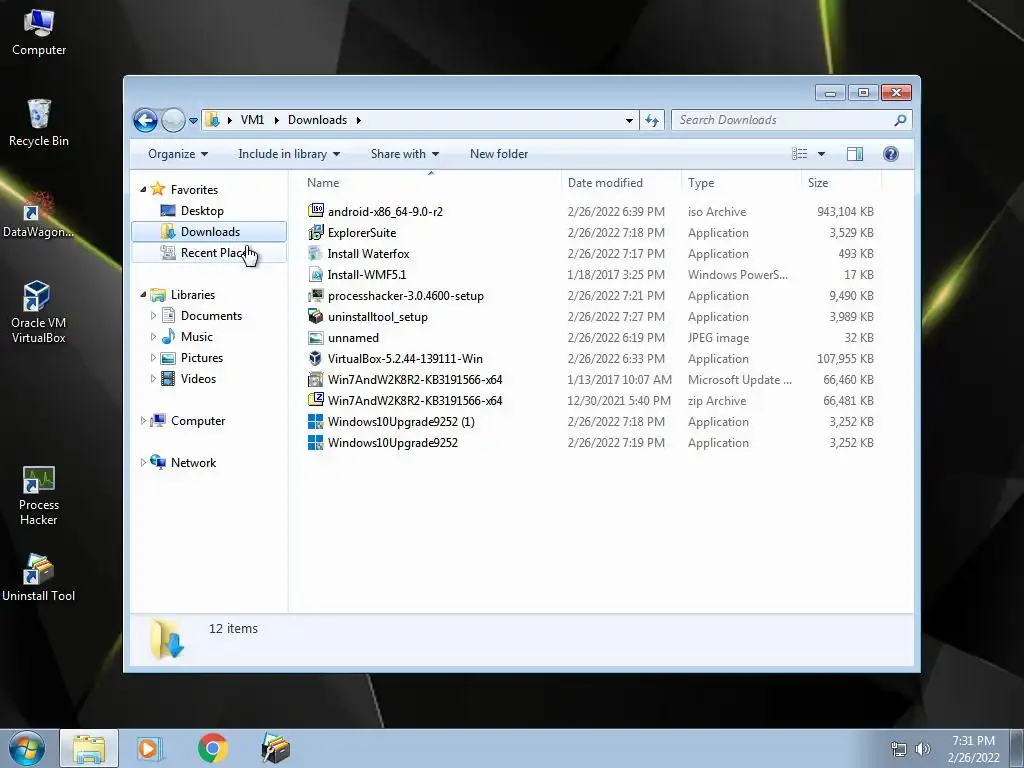
Task: Select the Computer desktop icon
Action: pyautogui.click(x=39, y=33)
